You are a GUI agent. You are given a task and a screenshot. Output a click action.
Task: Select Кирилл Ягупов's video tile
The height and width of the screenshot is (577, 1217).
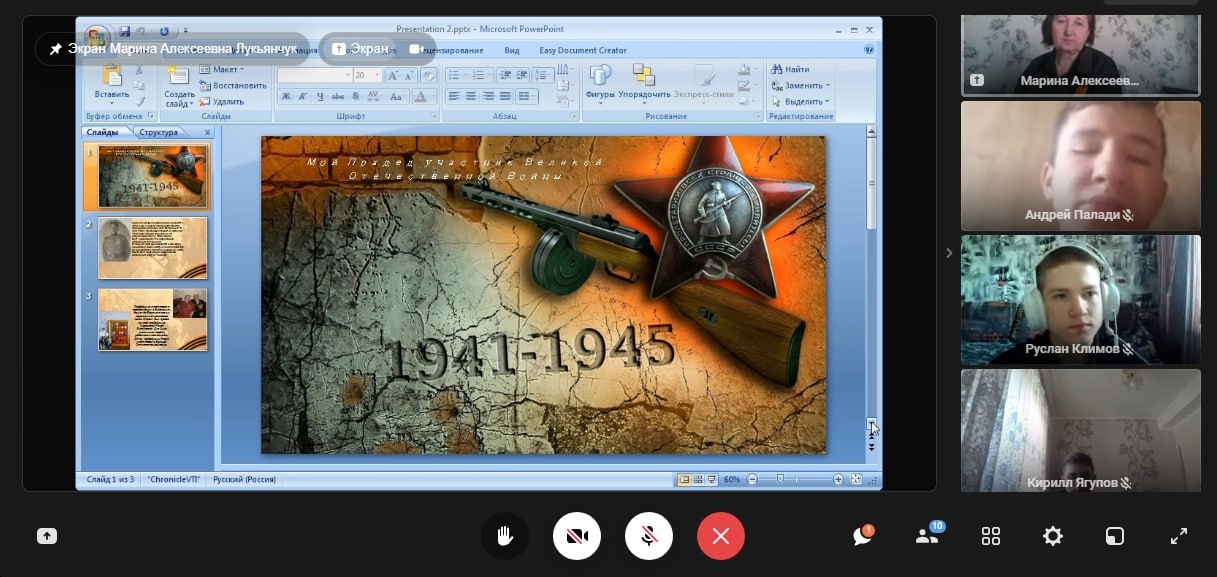[x=1080, y=430]
